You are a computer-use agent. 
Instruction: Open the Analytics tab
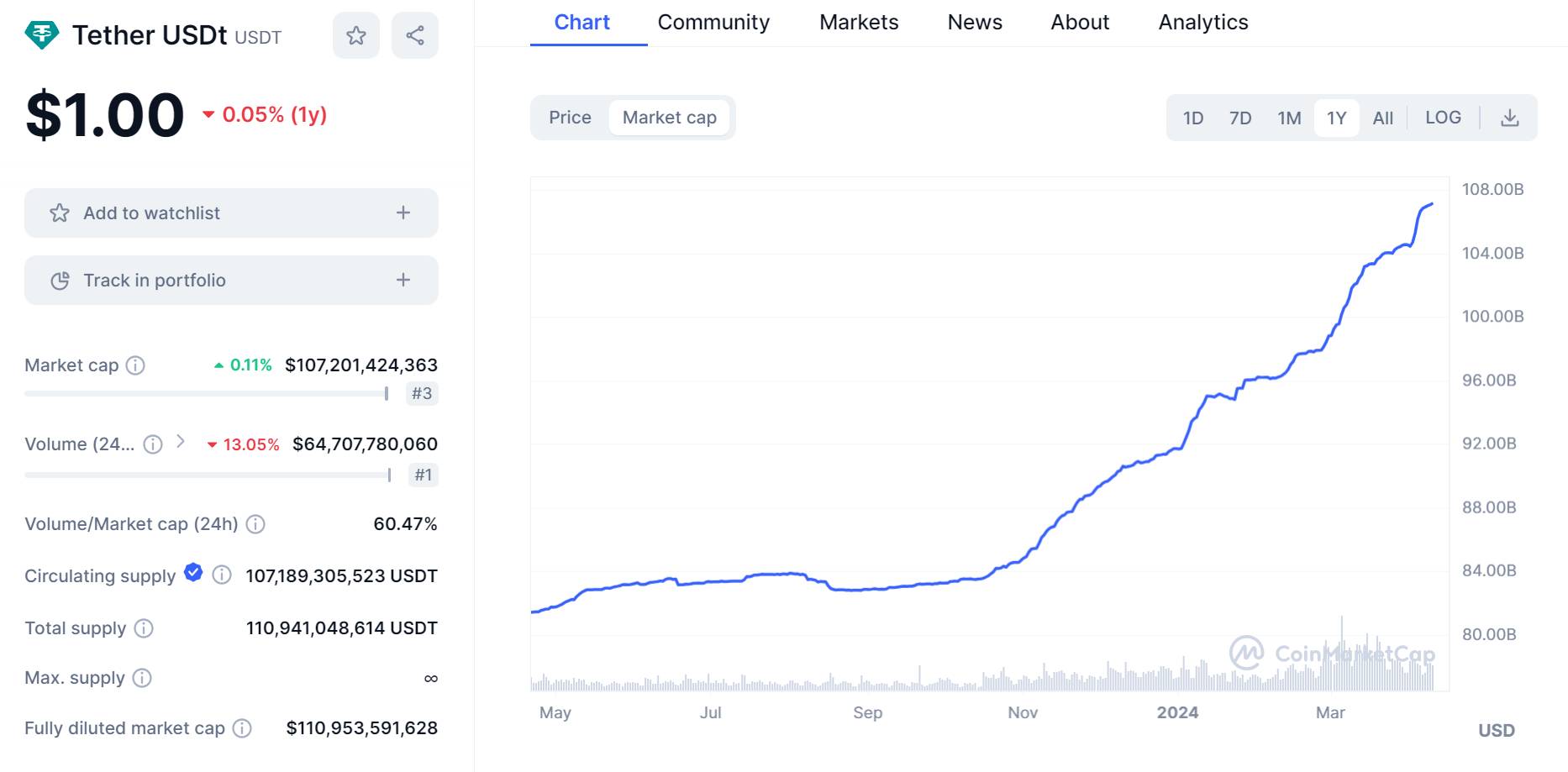(x=1203, y=23)
